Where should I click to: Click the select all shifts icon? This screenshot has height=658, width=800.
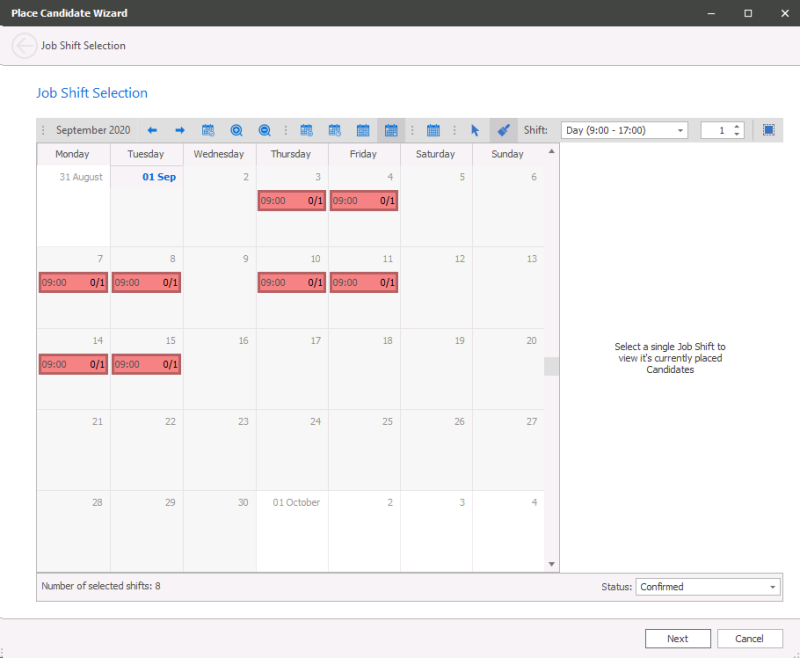[x=768, y=130]
